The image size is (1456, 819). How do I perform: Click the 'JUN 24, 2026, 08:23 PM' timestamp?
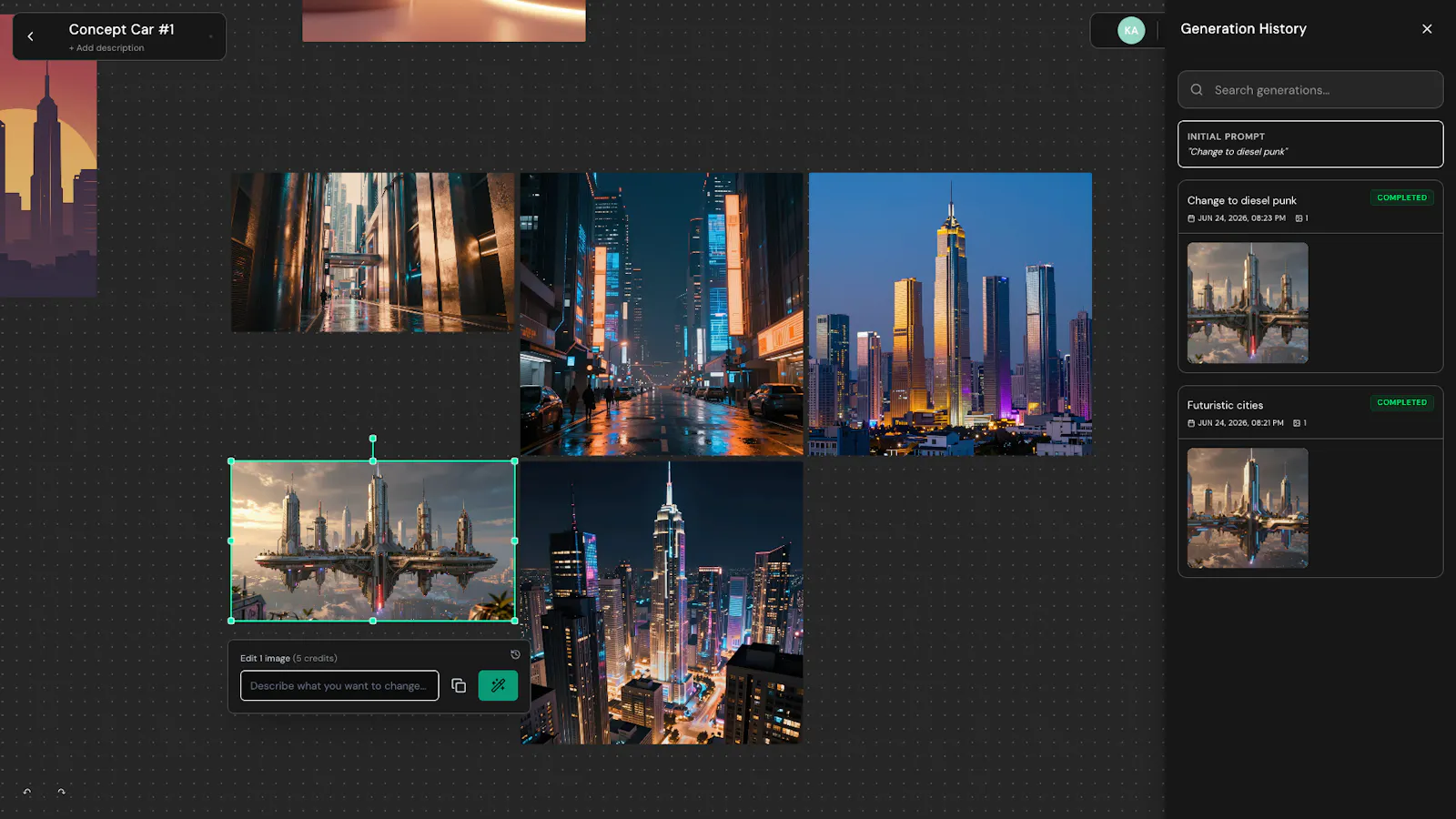coord(1241,218)
